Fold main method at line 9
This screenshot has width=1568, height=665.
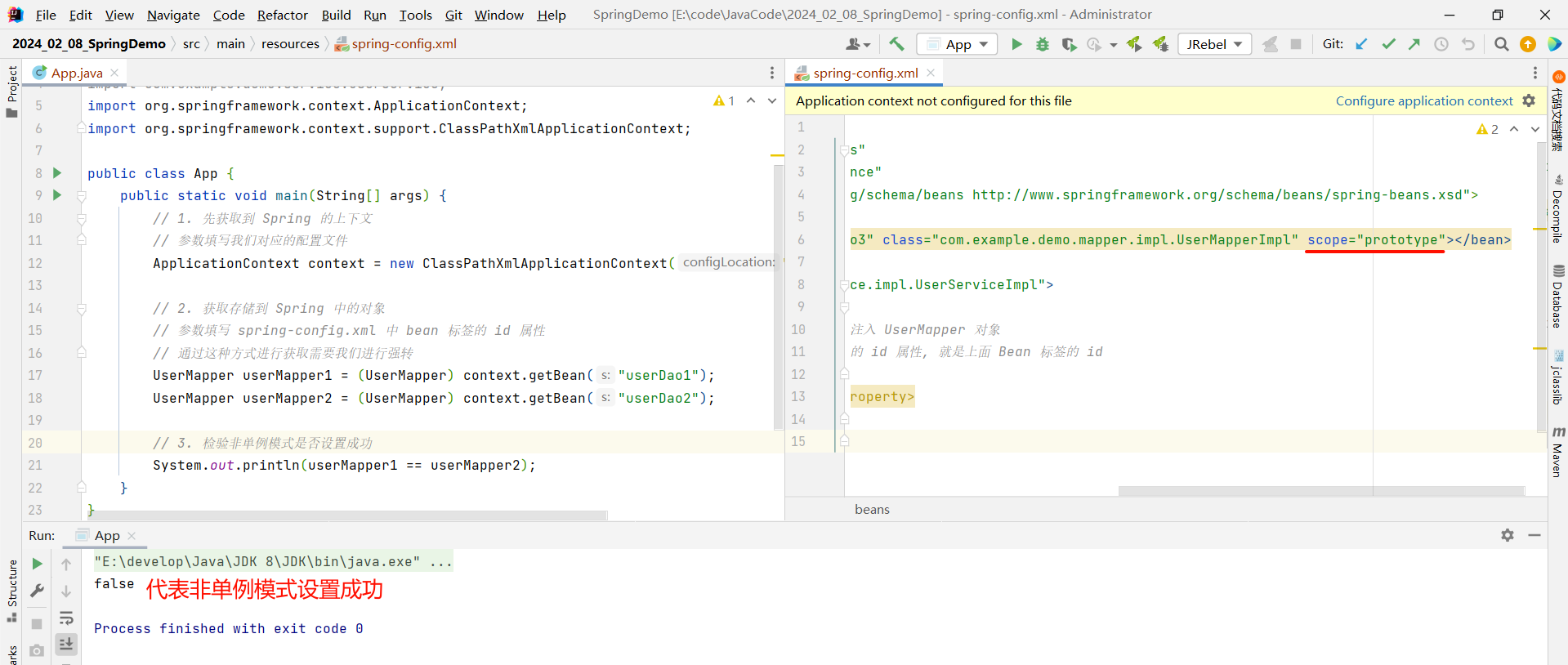pyautogui.click(x=82, y=196)
